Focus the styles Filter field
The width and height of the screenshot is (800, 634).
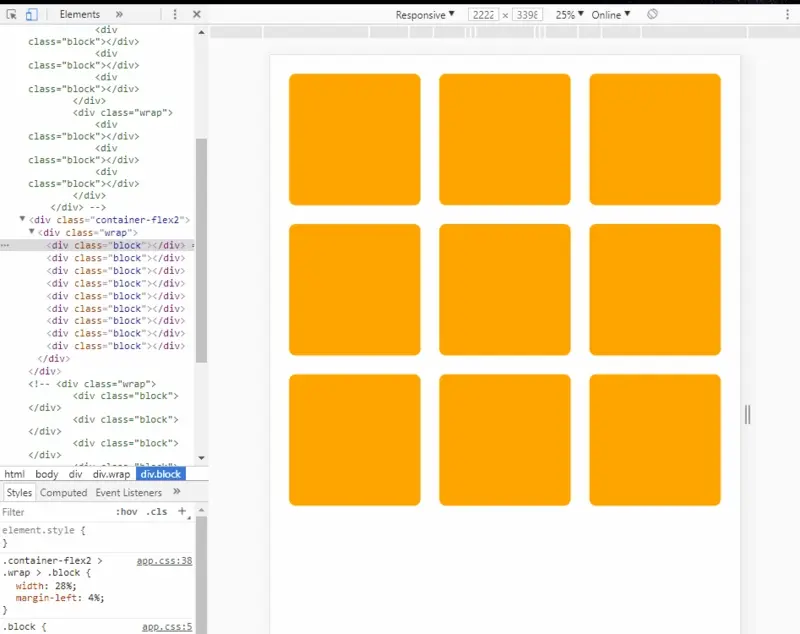[56, 512]
